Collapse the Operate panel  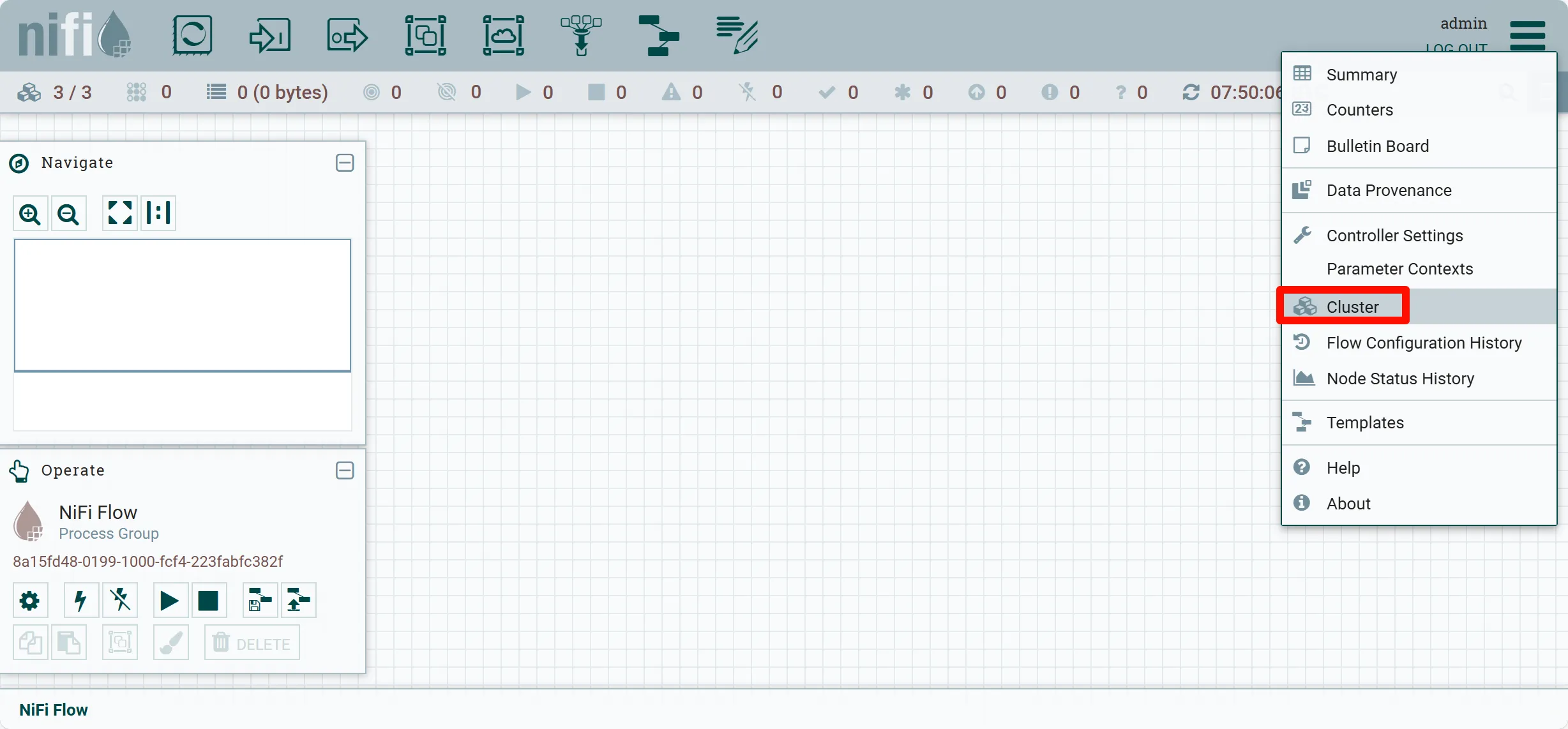coord(345,470)
